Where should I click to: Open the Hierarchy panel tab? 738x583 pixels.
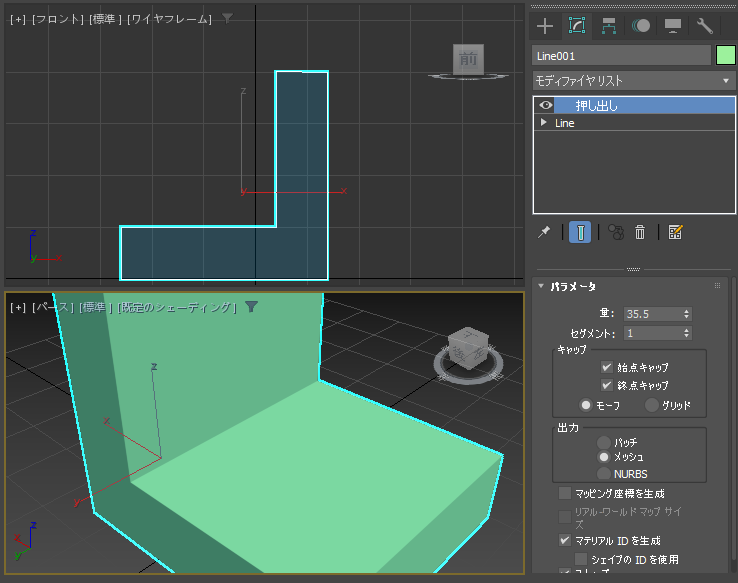point(609,26)
